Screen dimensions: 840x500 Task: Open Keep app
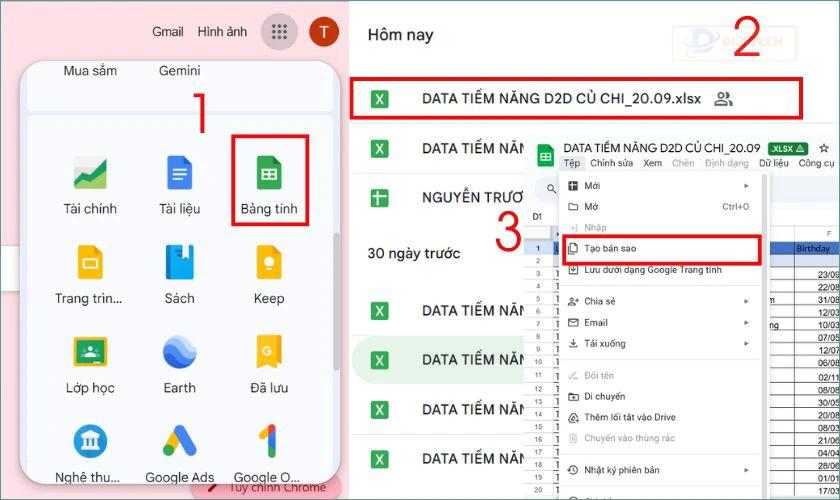pyautogui.click(x=269, y=274)
